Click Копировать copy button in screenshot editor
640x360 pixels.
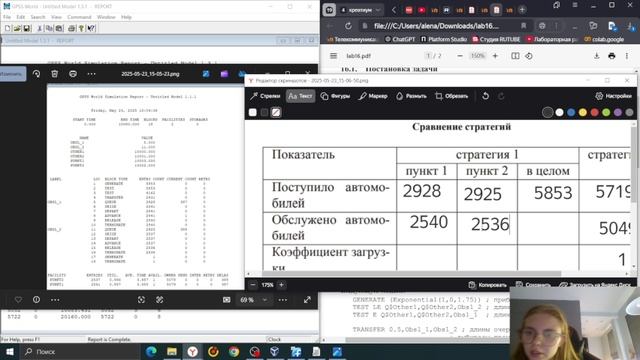[x=487, y=285]
